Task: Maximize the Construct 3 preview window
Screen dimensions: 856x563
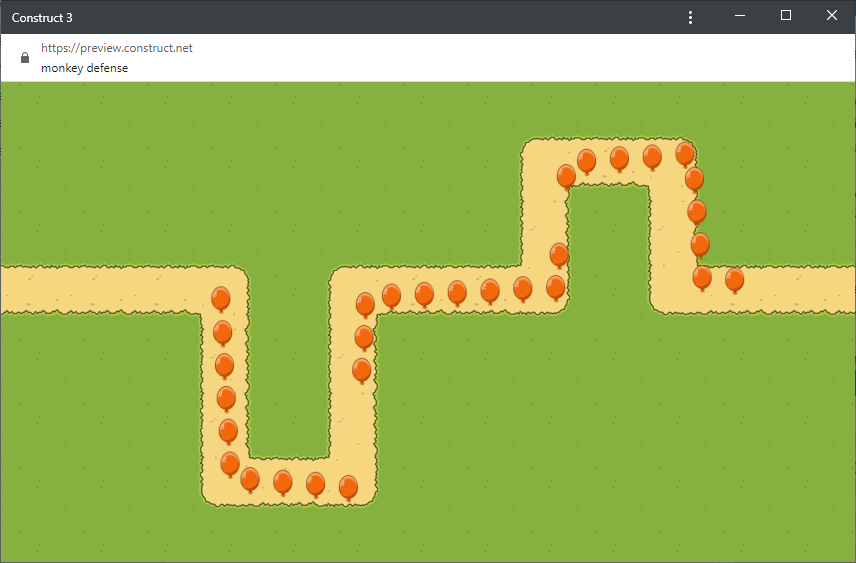Action: click(x=786, y=15)
